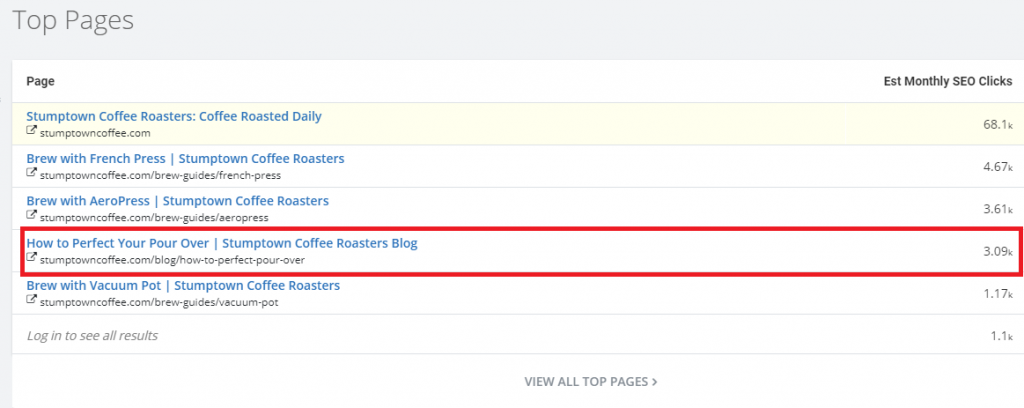Click stumptowncoffee.com/brew-guides/vacuum-pot URL text
The width and height of the screenshot is (1024, 408).
click(x=159, y=302)
